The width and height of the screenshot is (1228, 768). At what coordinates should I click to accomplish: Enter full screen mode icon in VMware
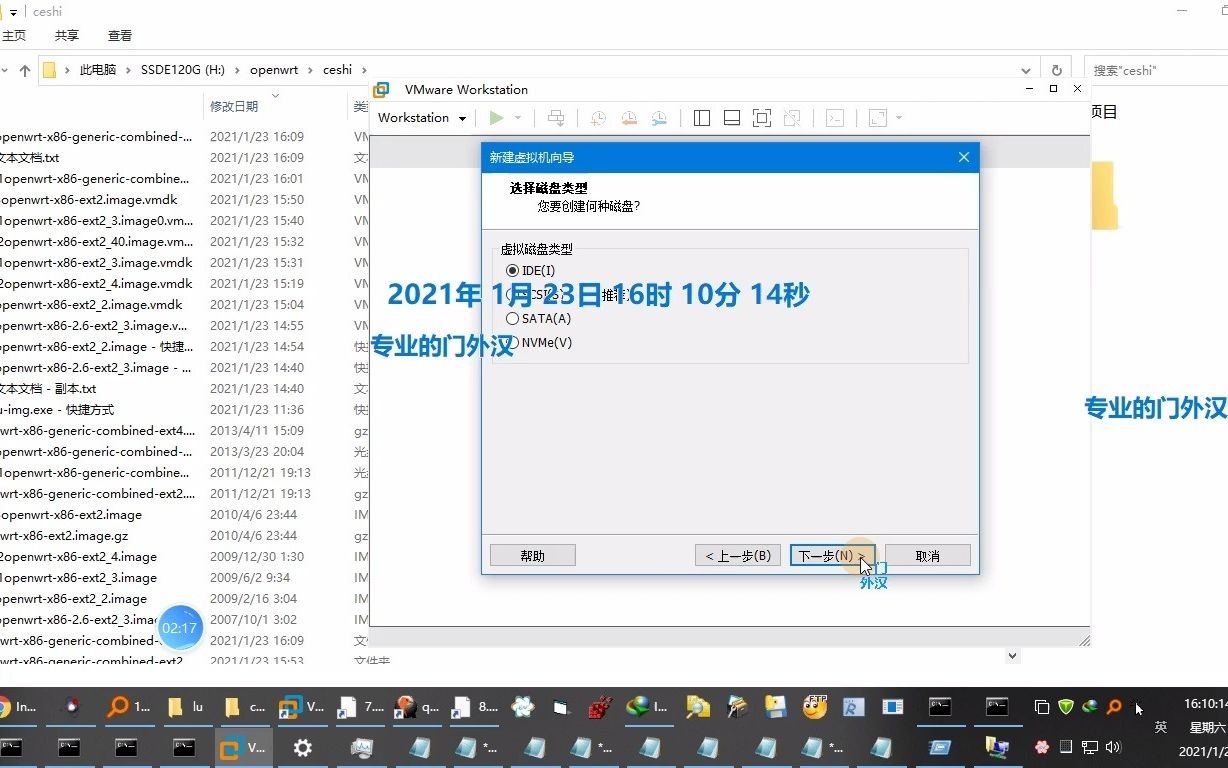[x=762, y=118]
